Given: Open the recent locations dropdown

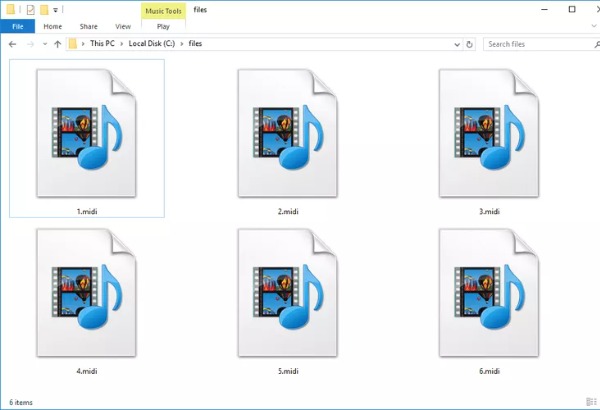Looking at the screenshot, I should 45,44.
